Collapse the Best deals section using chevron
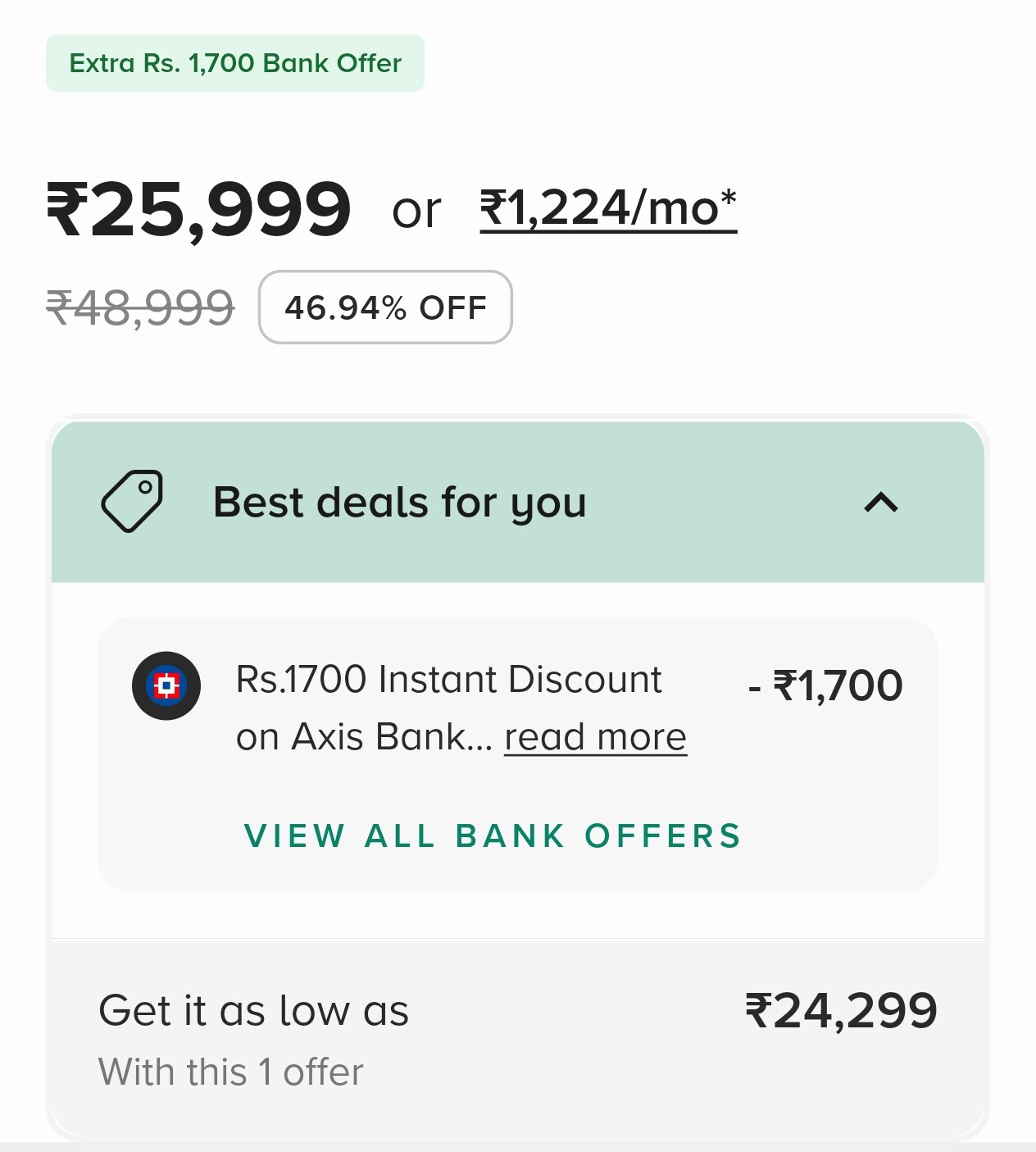Image resolution: width=1036 pixels, height=1152 pixels. click(881, 502)
